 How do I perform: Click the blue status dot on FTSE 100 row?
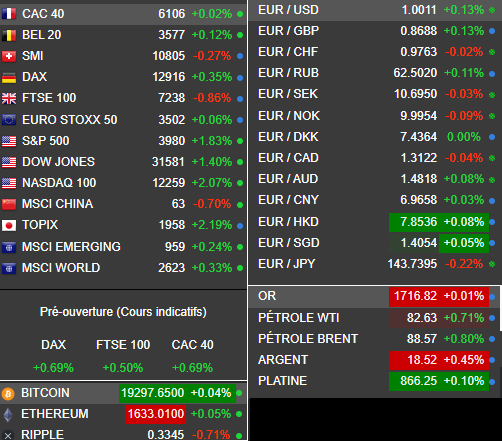click(x=240, y=99)
